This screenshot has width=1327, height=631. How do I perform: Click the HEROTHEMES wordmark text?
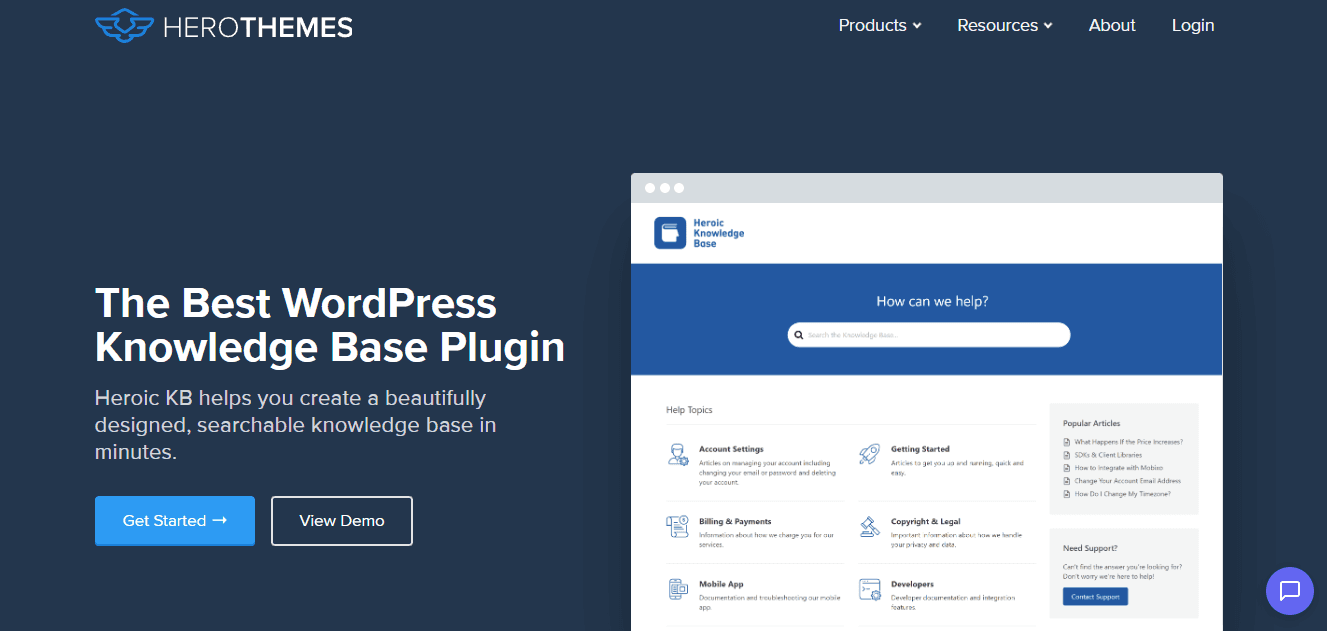point(258,26)
